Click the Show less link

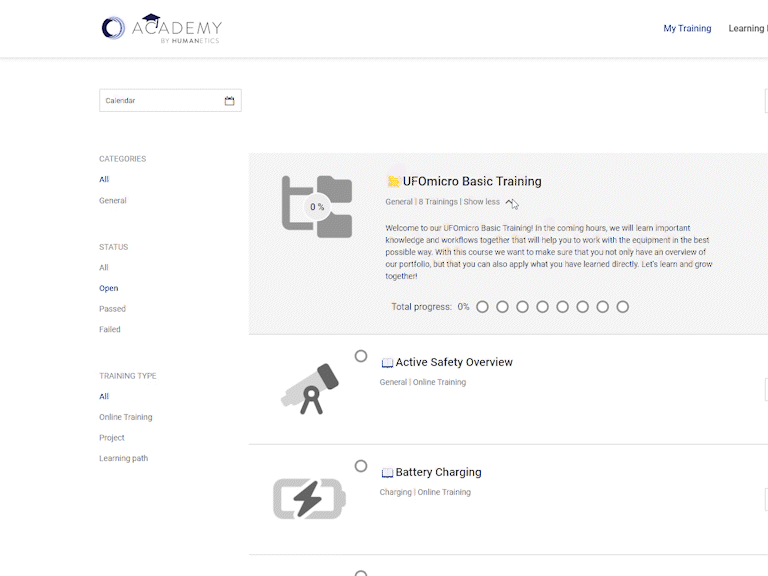pos(481,202)
